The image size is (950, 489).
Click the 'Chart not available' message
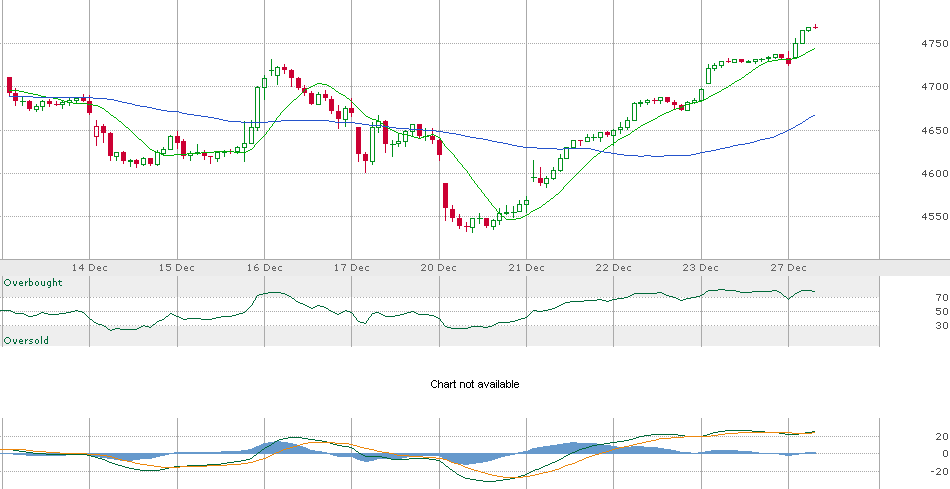(475, 384)
